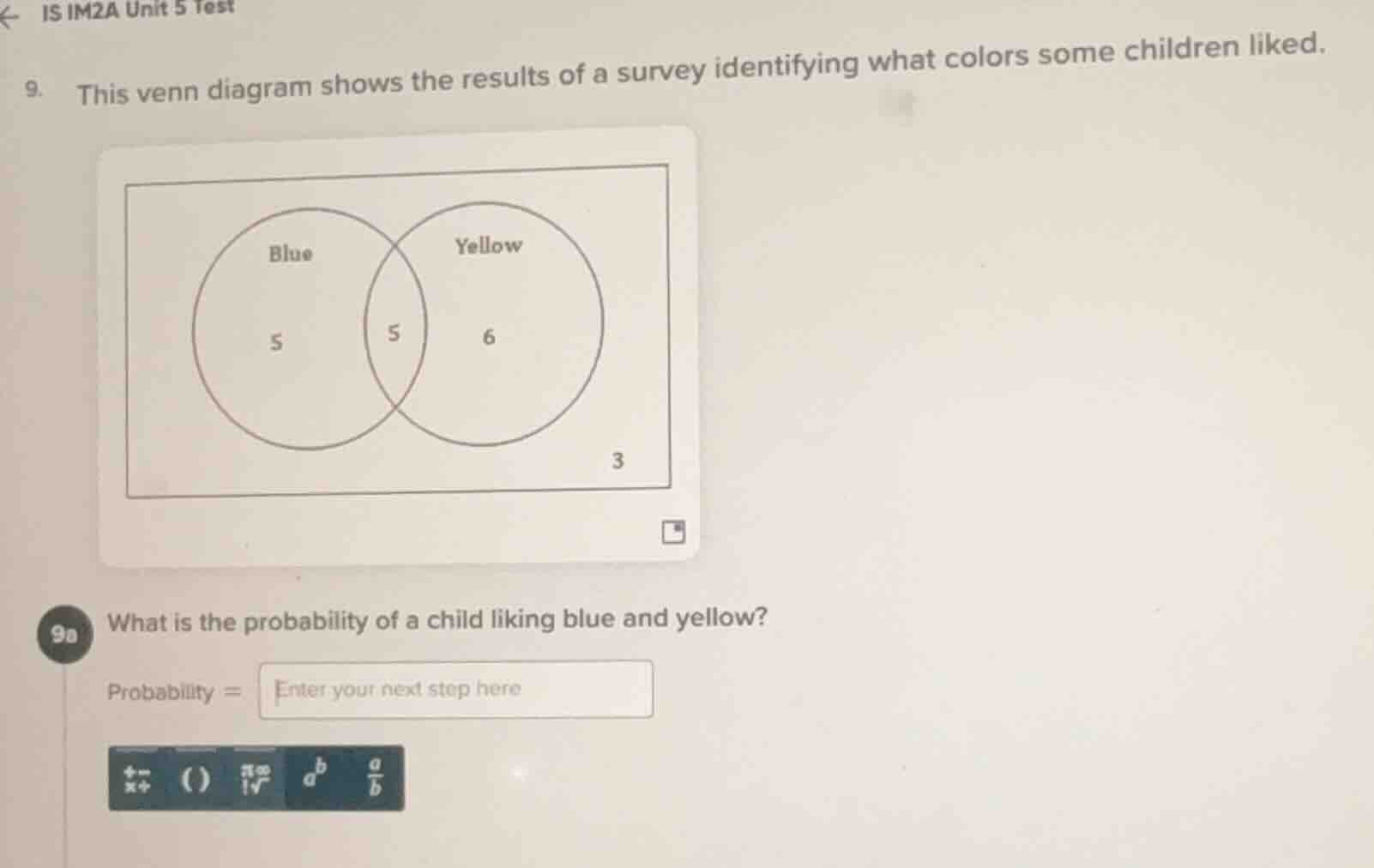The image size is (1374, 868).
Task: Select the exponent a^b input icon
Action: [x=313, y=776]
